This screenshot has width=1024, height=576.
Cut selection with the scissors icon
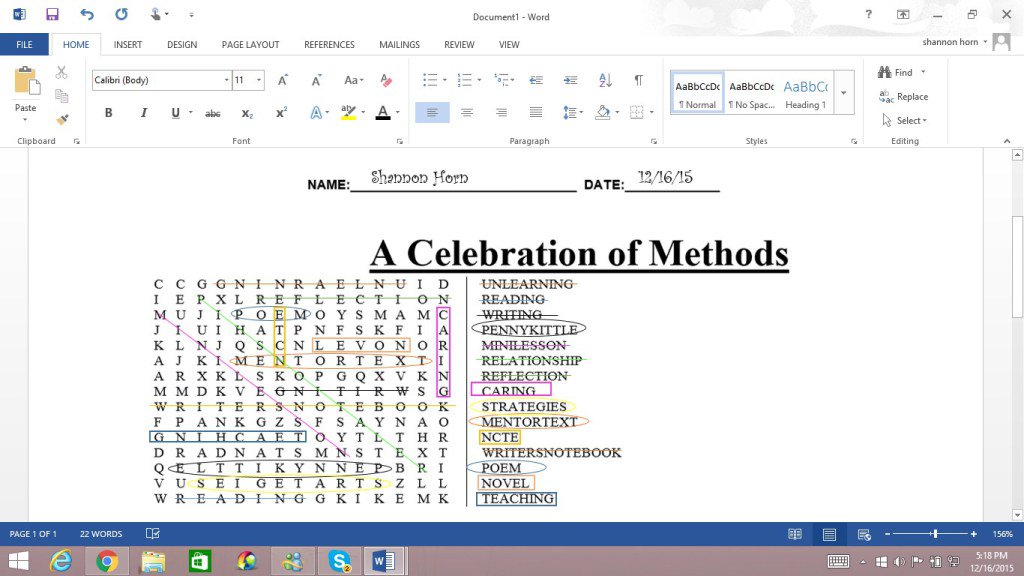tap(61, 72)
